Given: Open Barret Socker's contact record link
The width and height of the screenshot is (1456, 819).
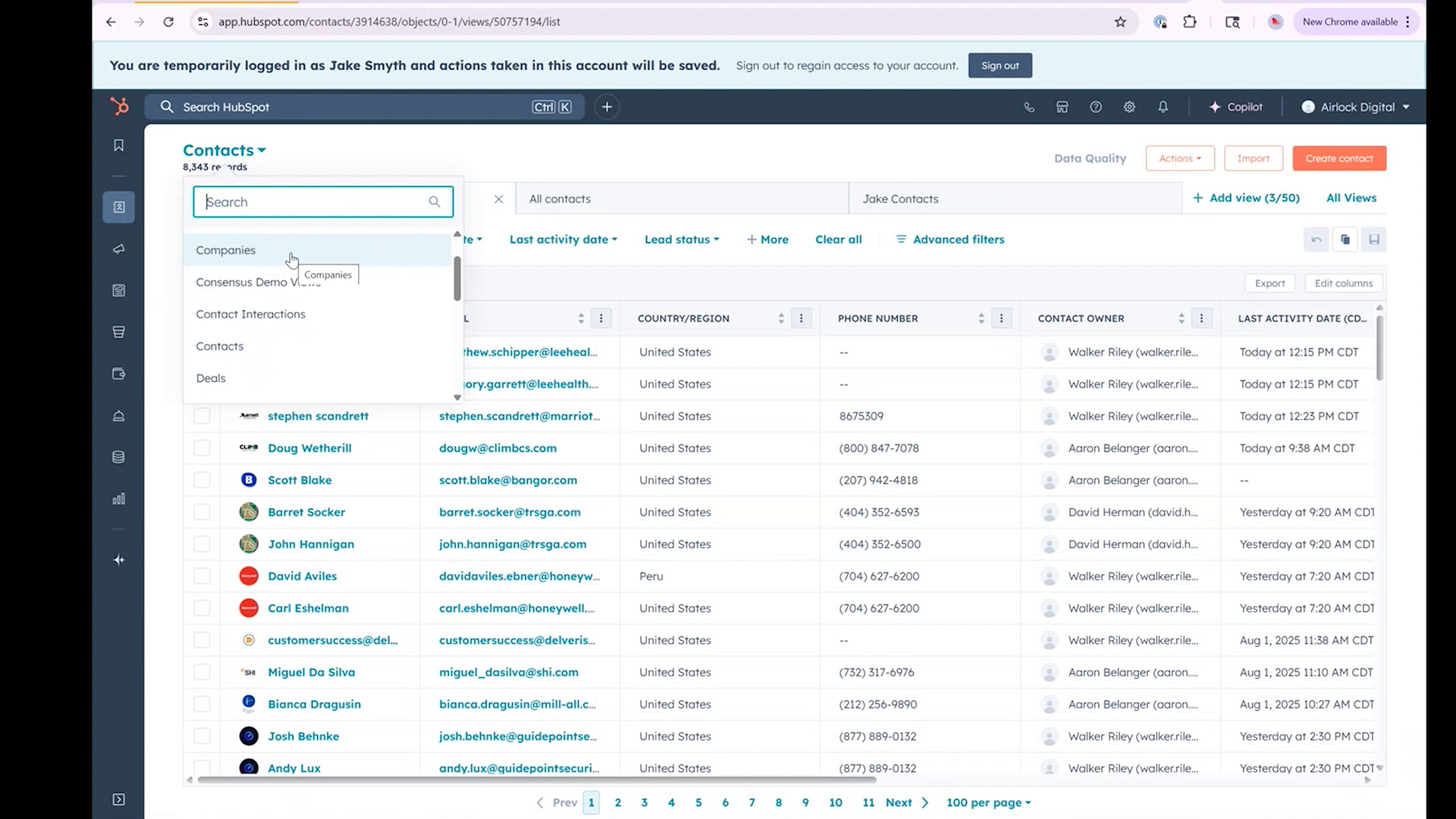Looking at the screenshot, I should (x=306, y=512).
